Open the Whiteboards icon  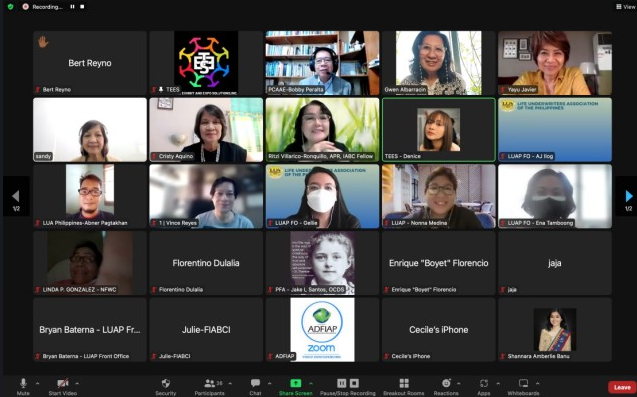point(523,383)
